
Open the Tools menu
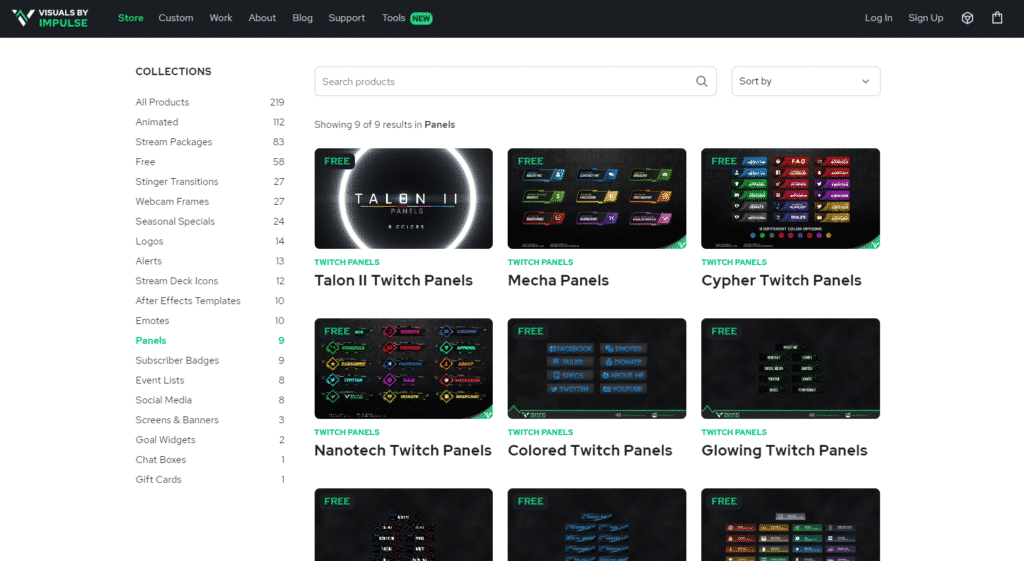click(393, 18)
